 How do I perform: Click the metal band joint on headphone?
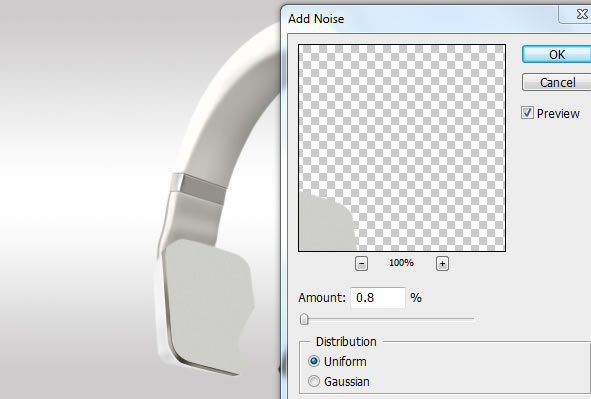pos(199,188)
